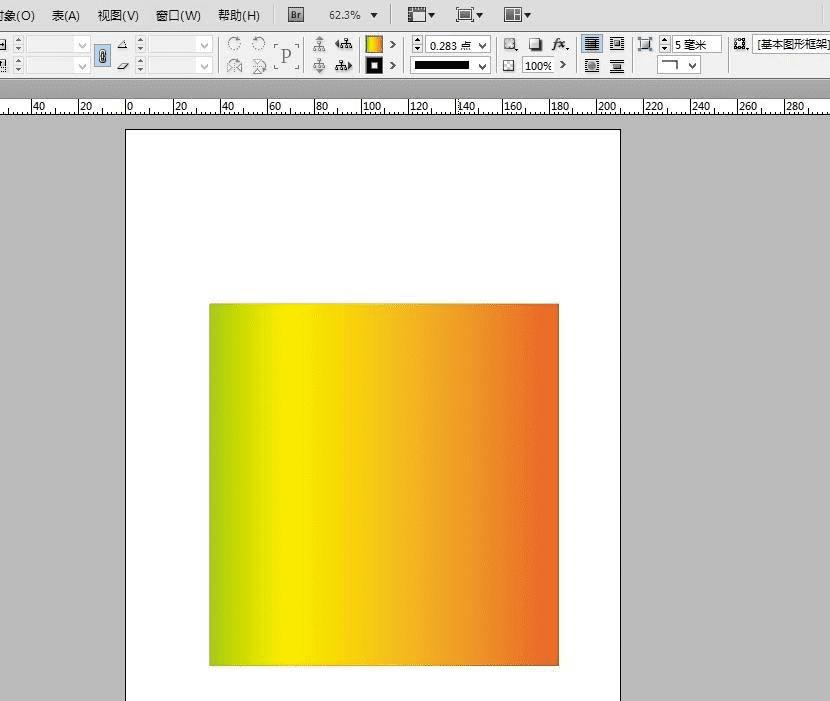Click the 5 毫米 corner size field
The image size is (830, 701).
coord(697,45)
